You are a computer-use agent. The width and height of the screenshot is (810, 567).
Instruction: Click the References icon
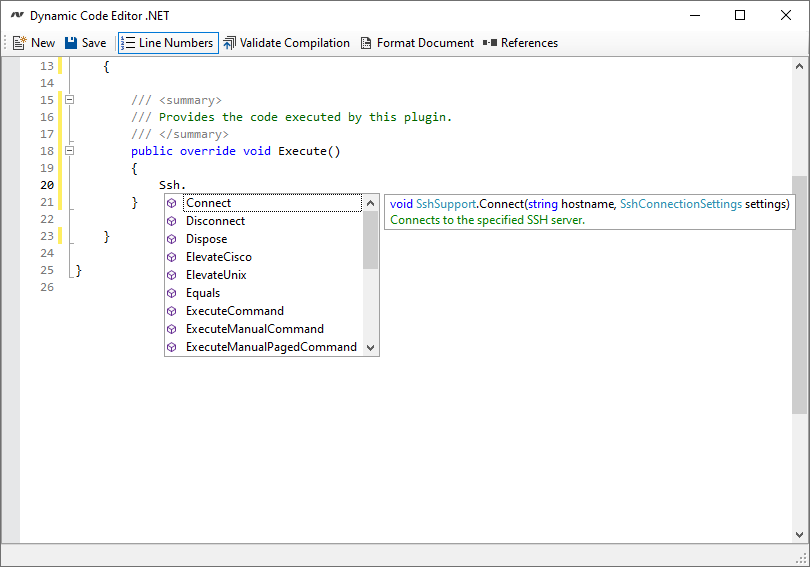pyautogui.click(x=490, y=43)
